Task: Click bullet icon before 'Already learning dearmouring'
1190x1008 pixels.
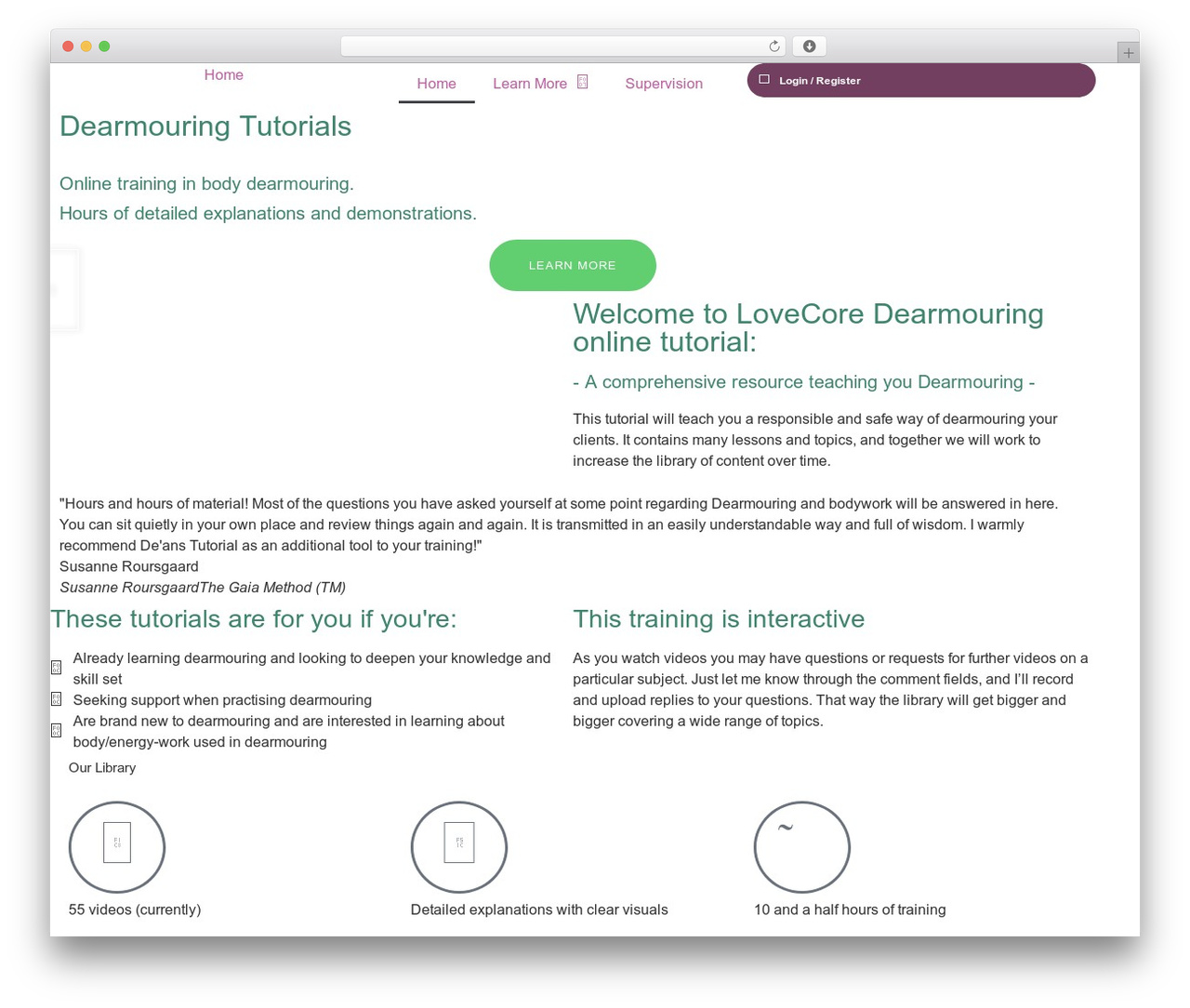Action: (56, 668)
